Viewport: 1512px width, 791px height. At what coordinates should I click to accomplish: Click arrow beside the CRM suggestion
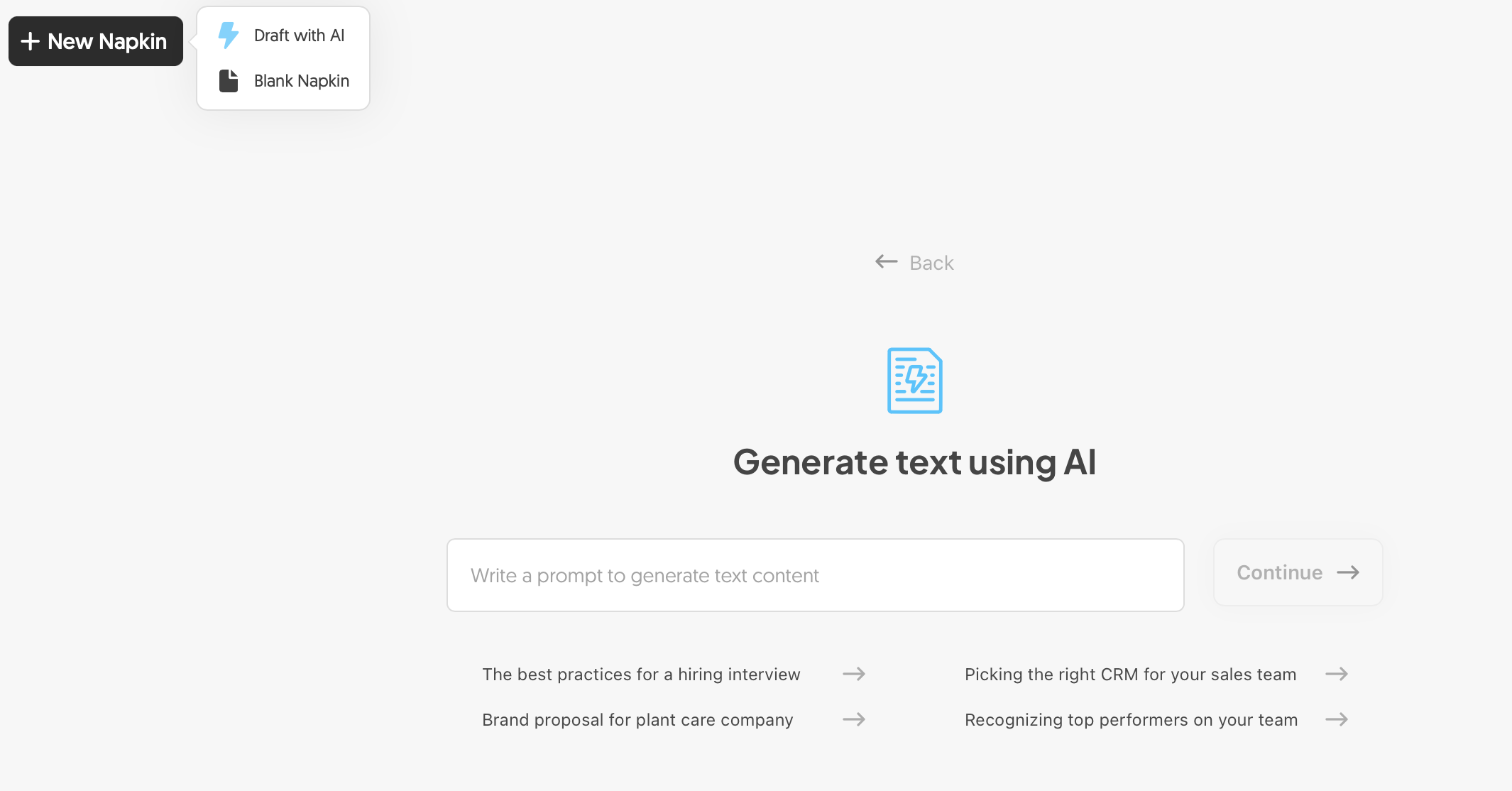coord(1337,674)
